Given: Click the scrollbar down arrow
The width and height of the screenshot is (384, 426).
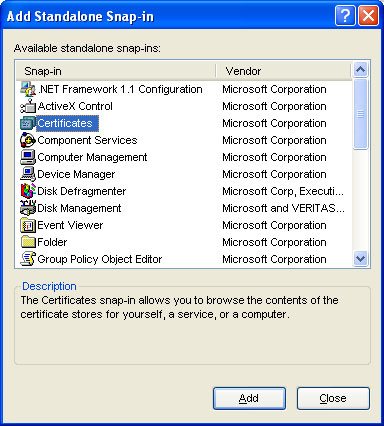Looking at the screenshot, I should 361,259.
